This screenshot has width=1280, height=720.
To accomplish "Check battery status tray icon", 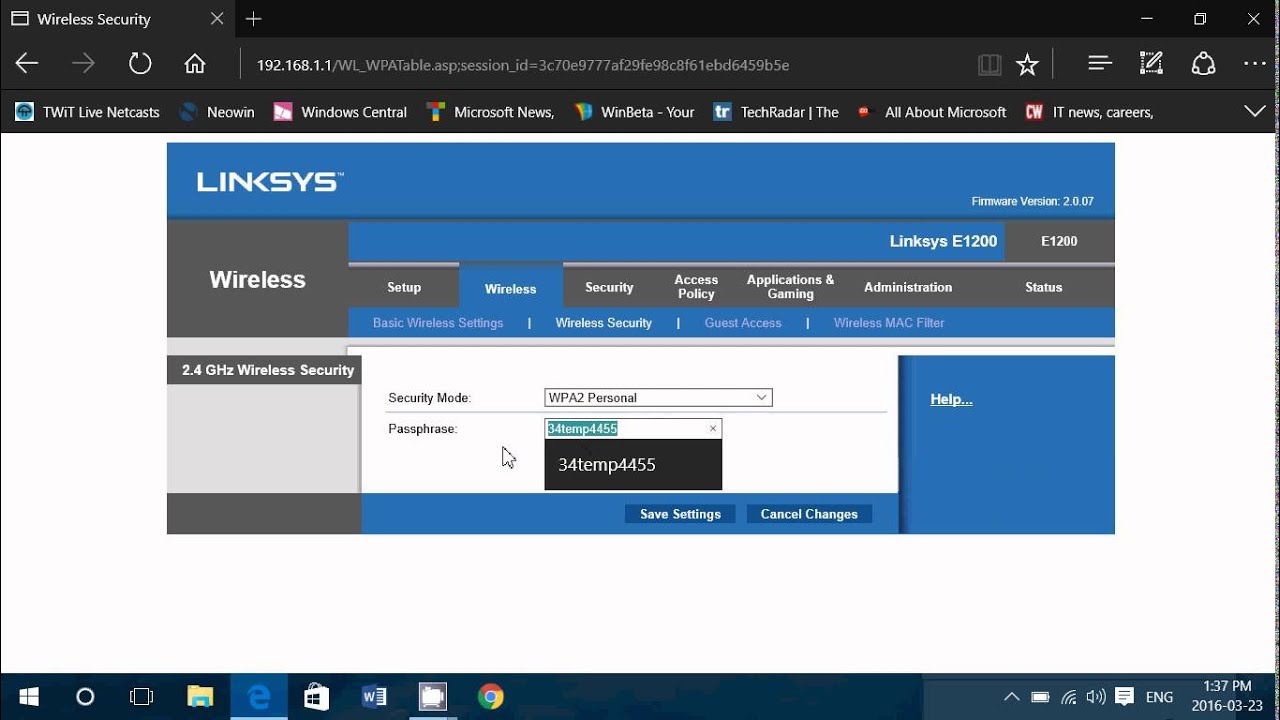I will click(1040, 697).
